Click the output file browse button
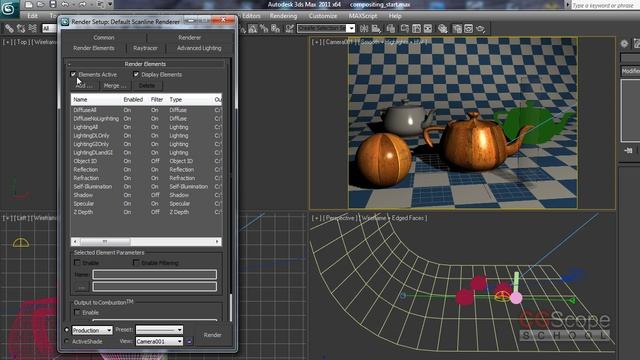Viewport: 640px width, 360px height. [81, 287]
